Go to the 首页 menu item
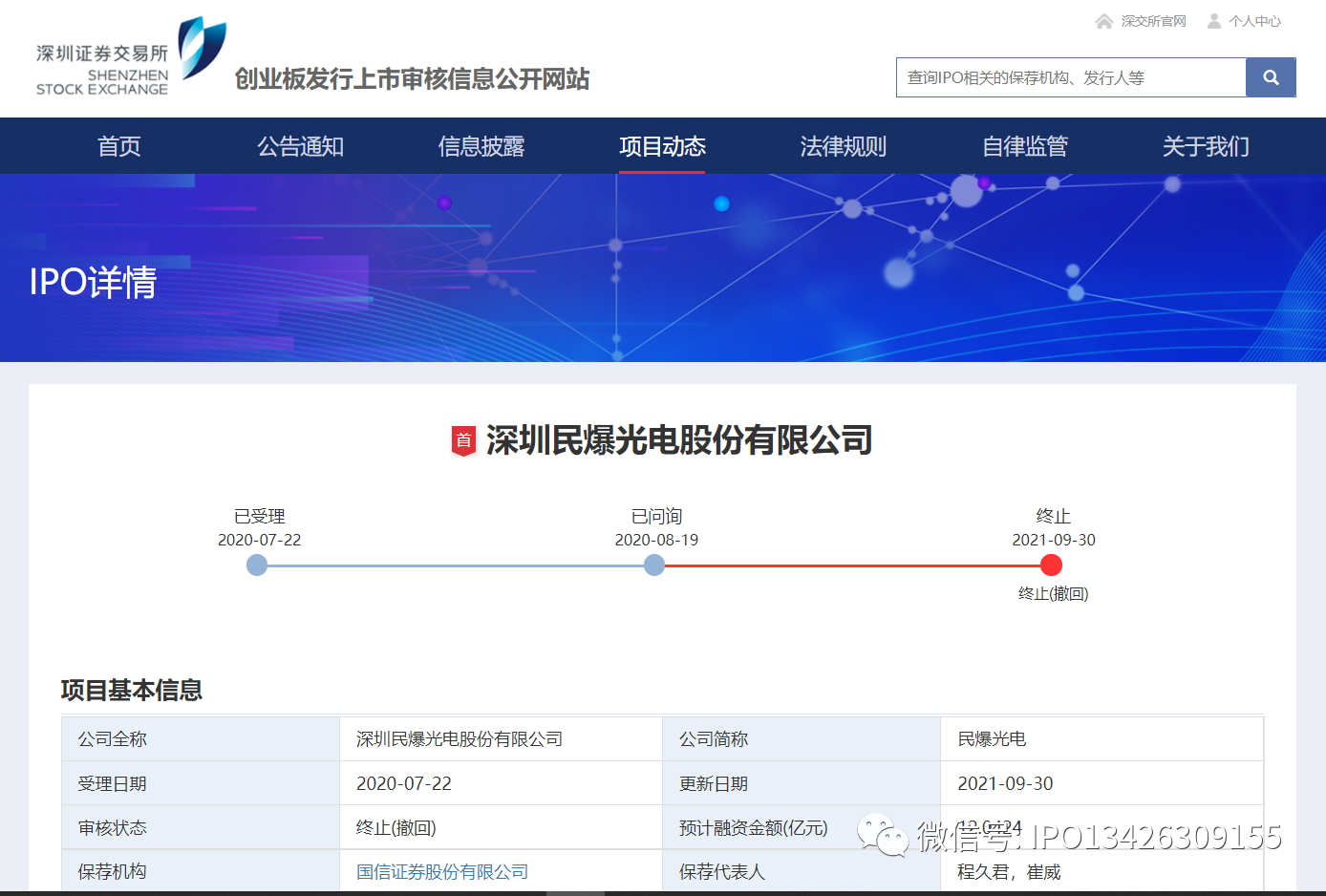1326x896 pixels. pyautogui.click(x=119, y=146)
